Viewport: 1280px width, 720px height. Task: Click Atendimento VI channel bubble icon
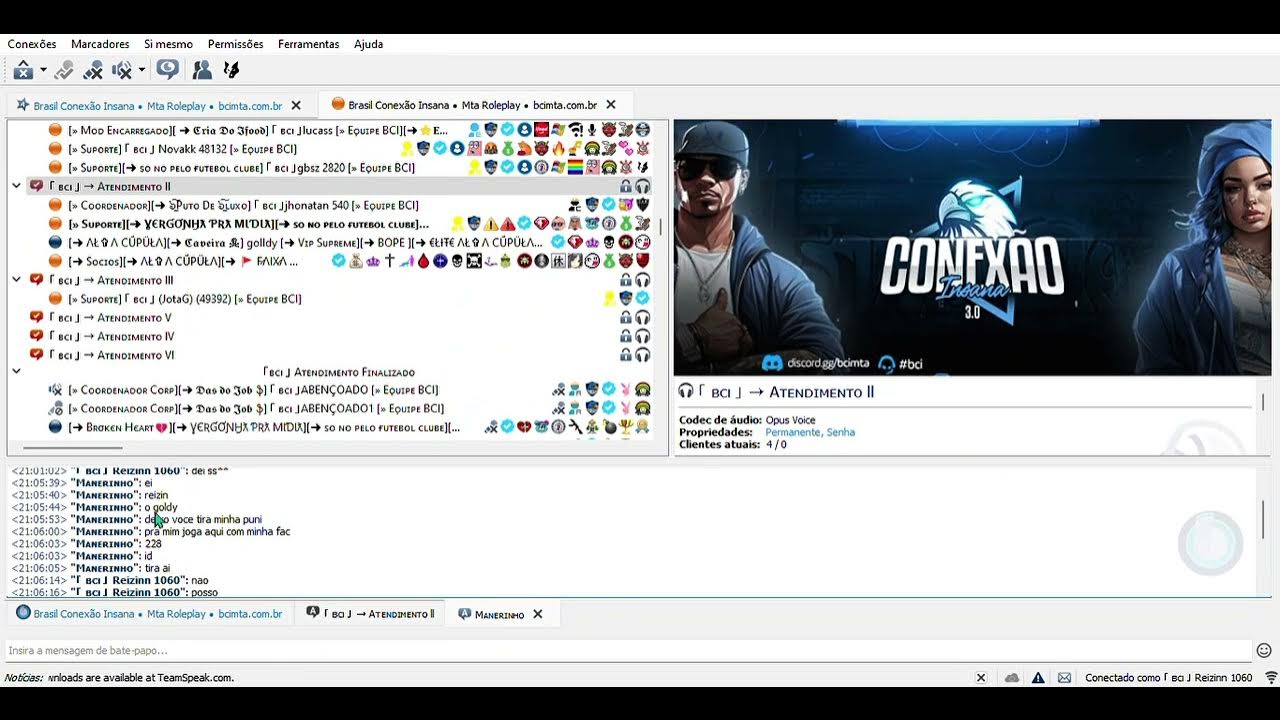(x=37, y=355)
